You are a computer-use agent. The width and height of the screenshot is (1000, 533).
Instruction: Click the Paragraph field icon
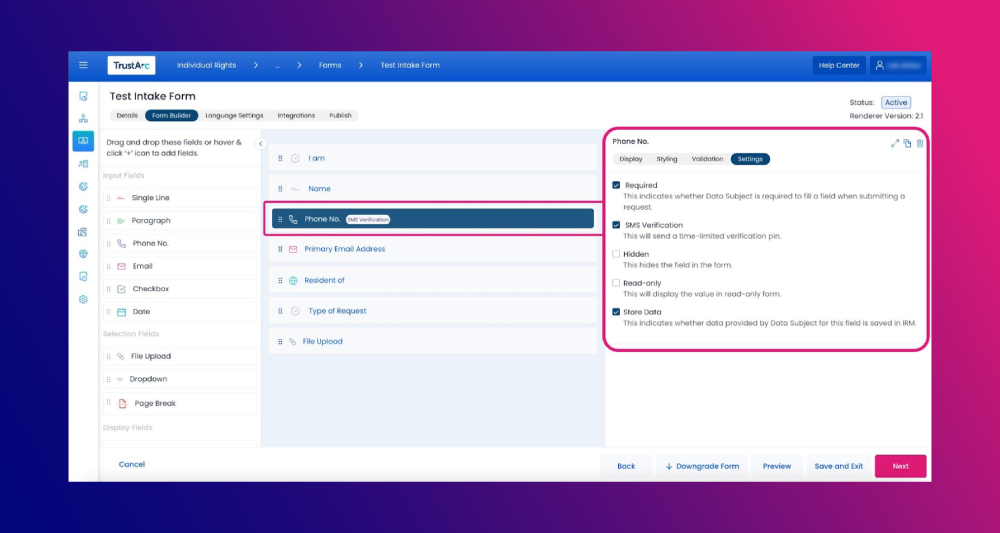point(121,221)
